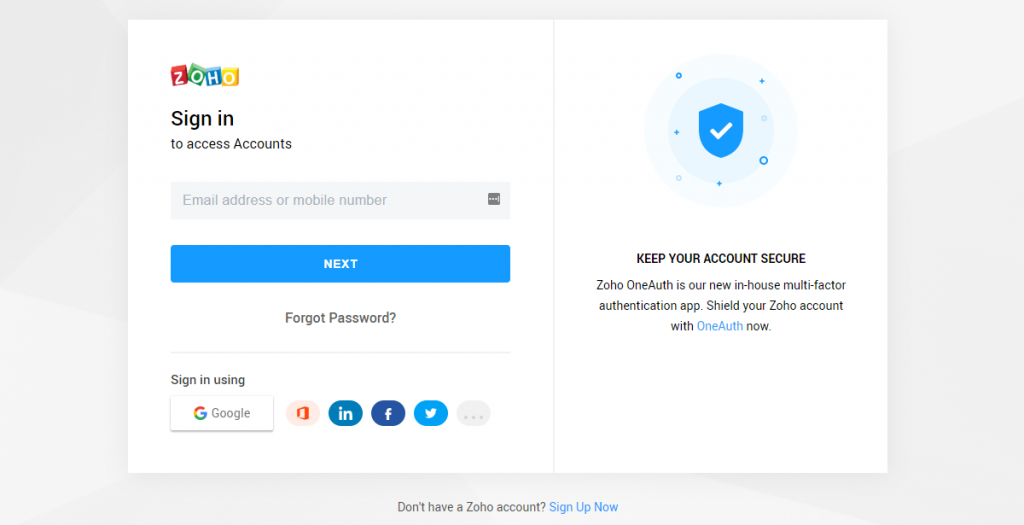Show more sign-in providers via ellipsis button
This screenshot has height=525, width=1024.
[x=473, y=413]
